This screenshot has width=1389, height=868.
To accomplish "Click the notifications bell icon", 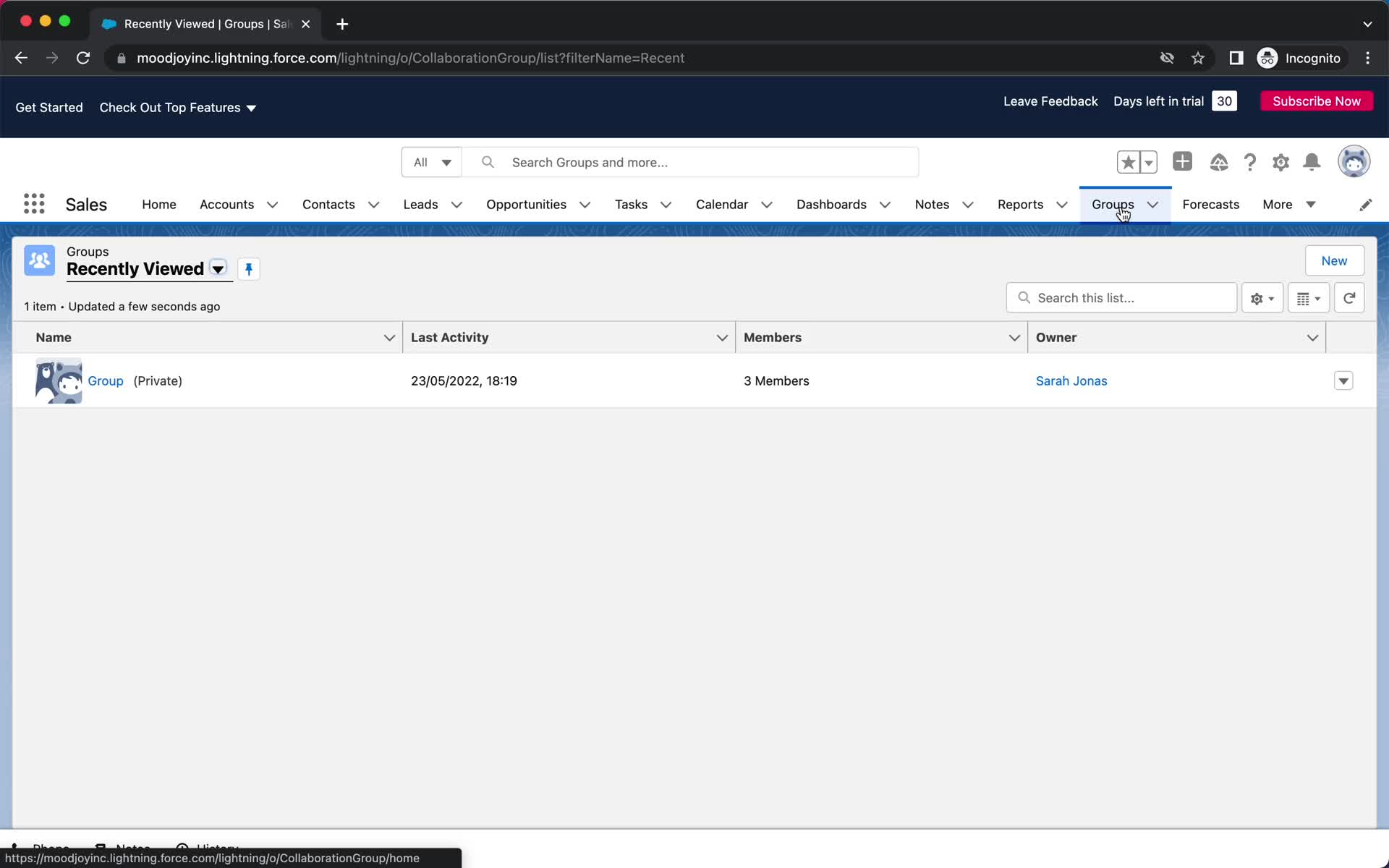I will (x=1312, y=162).
